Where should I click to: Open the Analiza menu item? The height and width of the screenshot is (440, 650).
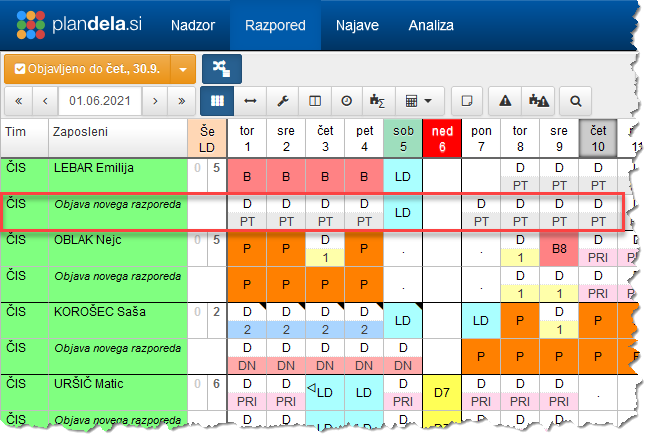tap(431, 25)
